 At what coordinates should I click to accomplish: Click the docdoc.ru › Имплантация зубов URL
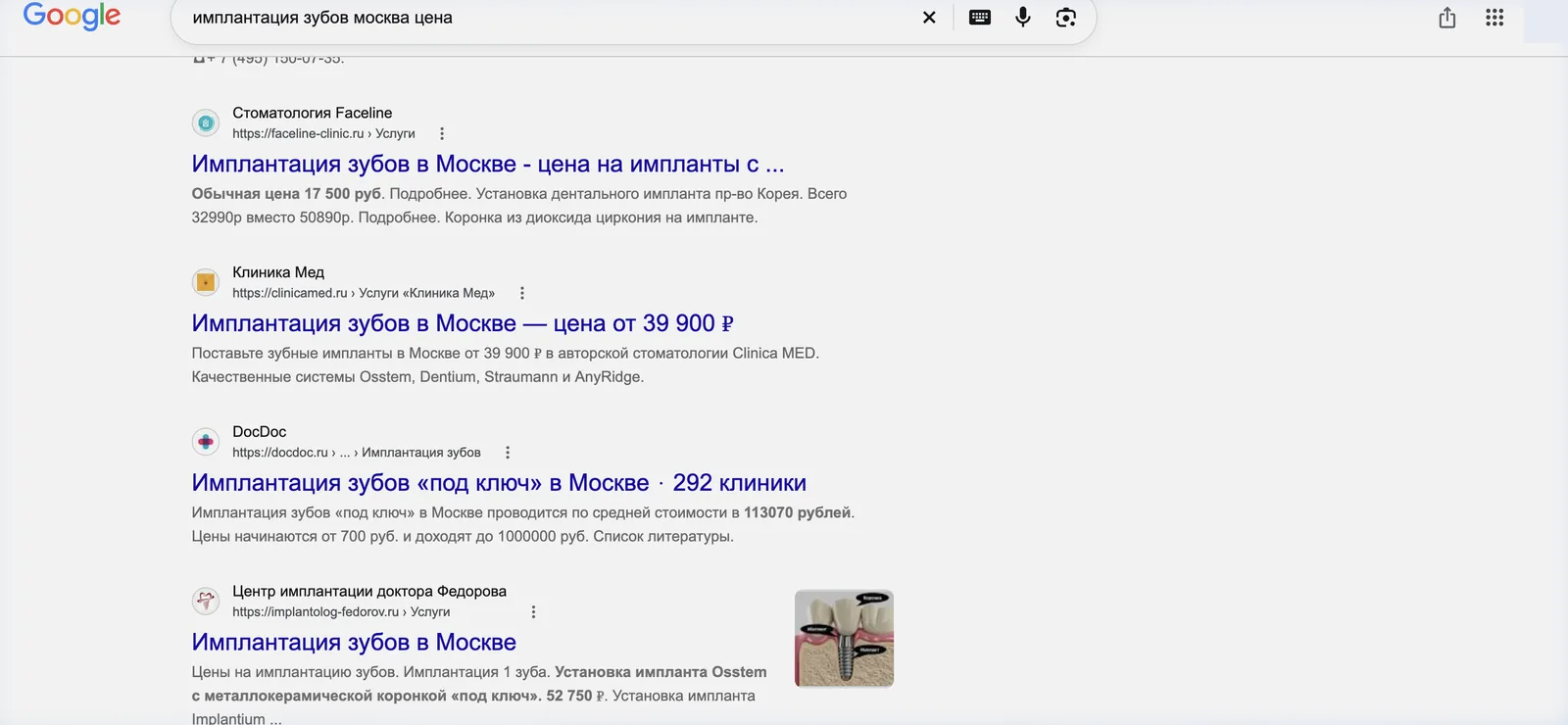[357, 453]
